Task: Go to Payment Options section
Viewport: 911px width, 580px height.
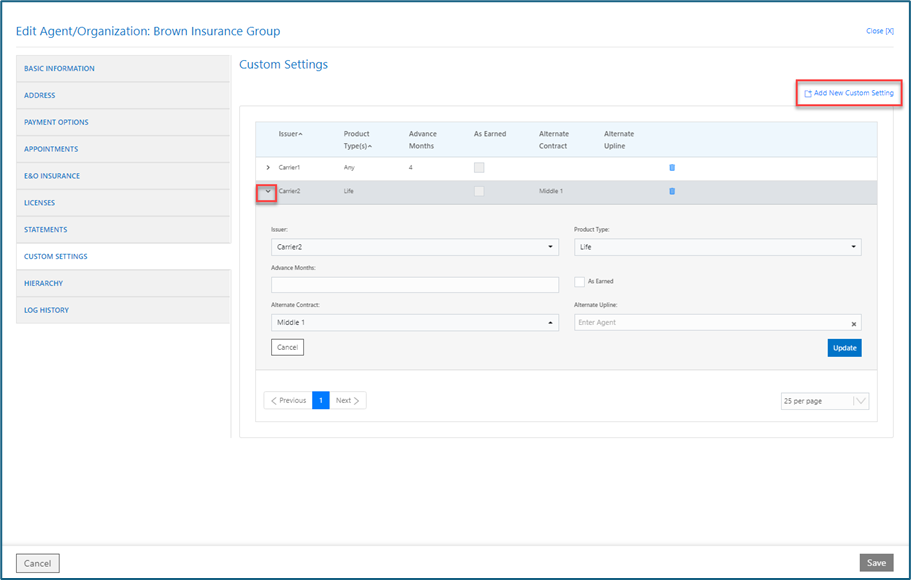Action: coord(123,122)
